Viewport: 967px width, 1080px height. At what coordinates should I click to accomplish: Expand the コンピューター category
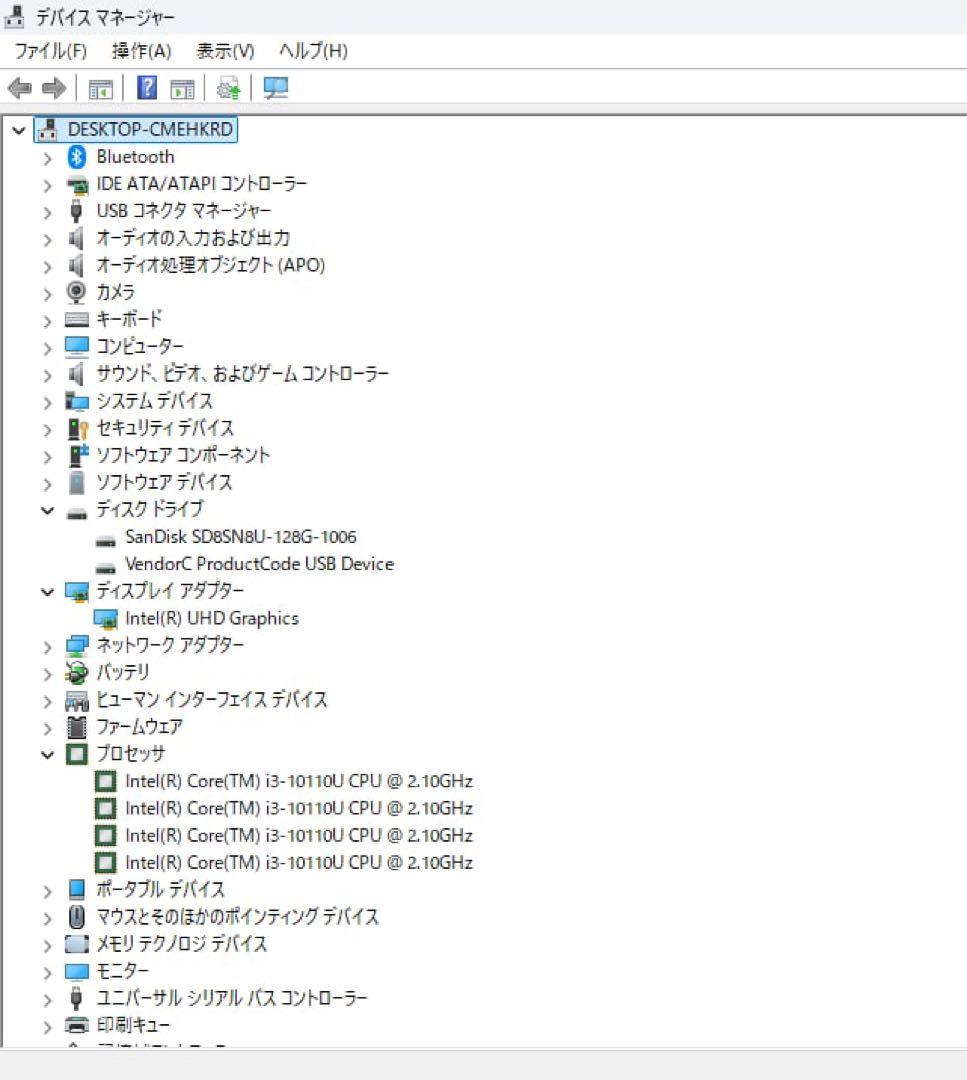[x=47, y=348]
